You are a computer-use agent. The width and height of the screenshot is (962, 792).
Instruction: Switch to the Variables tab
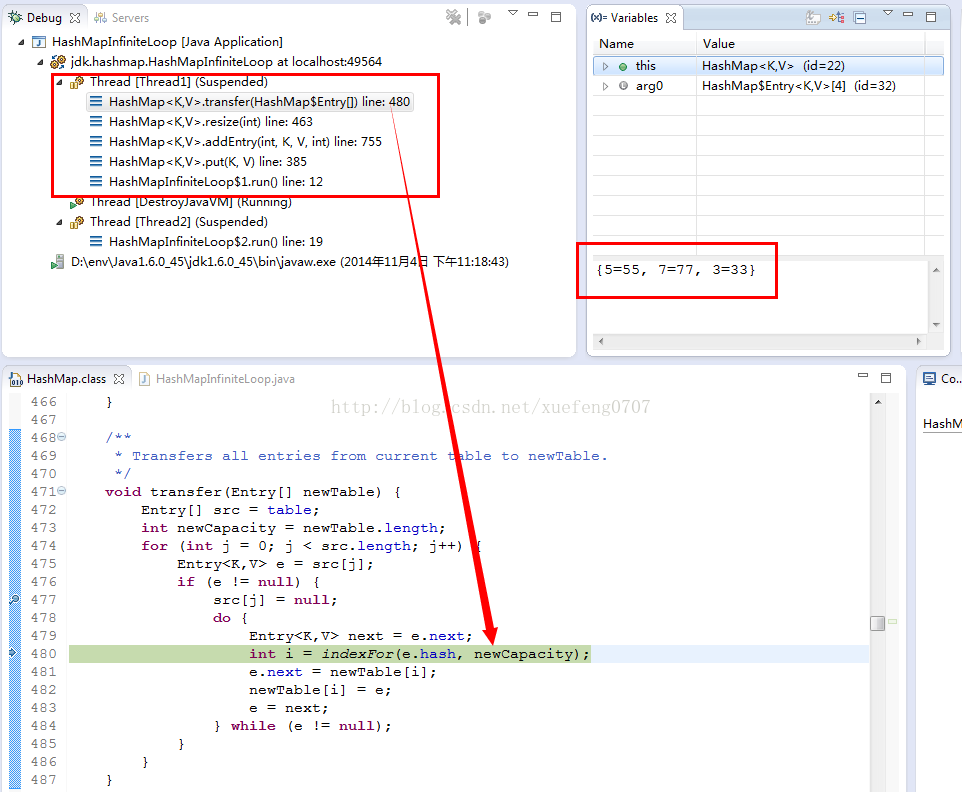pyautogui.click(x=634, y=18)
